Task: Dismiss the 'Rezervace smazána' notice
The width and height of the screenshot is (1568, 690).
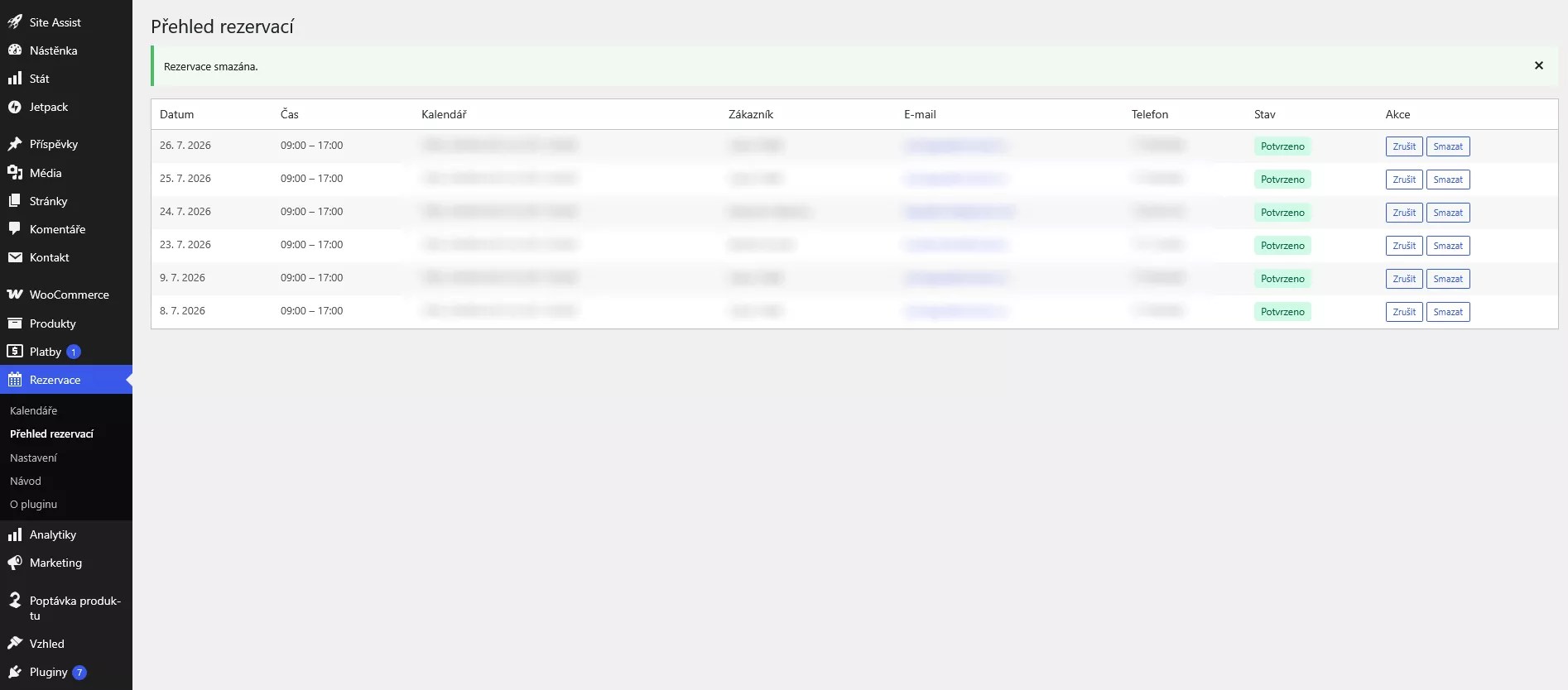Action: coord(1539,65)
